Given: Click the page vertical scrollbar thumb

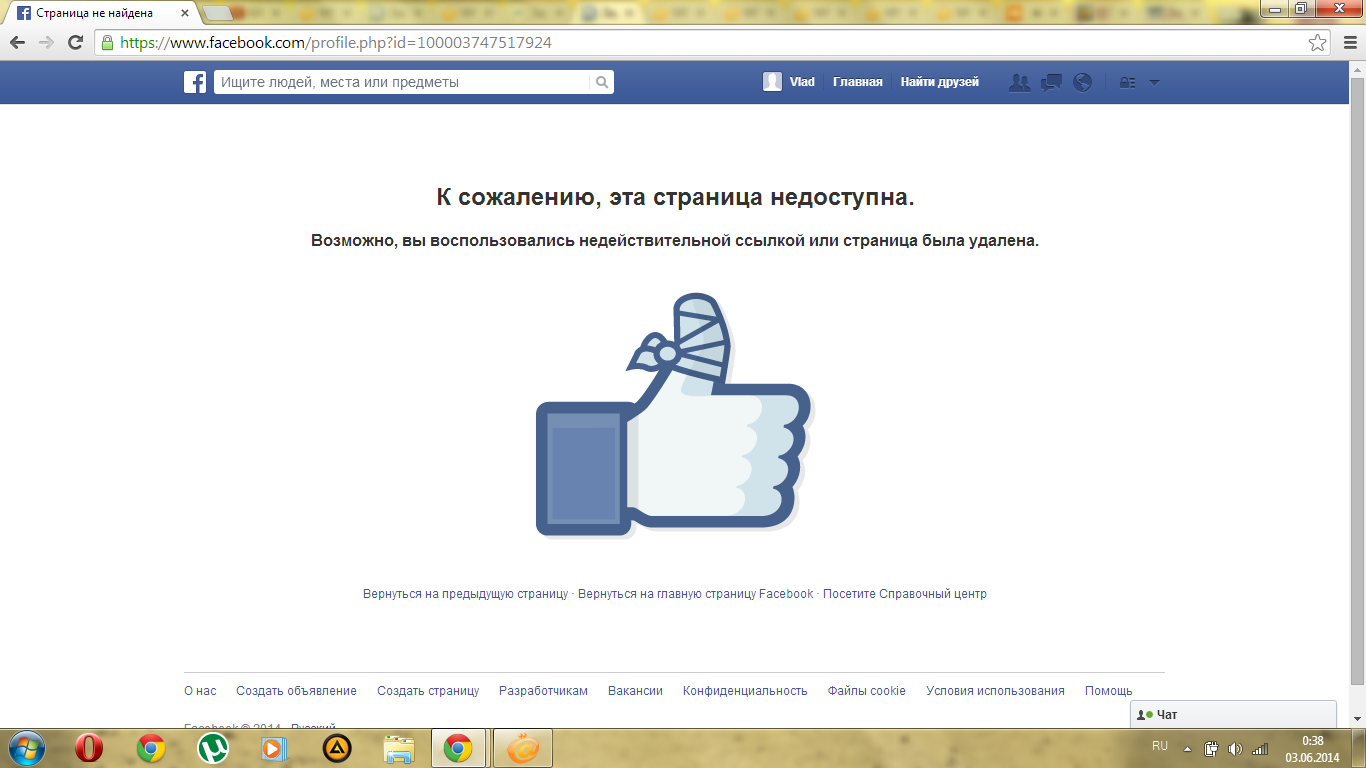Looking at the screenshot, I should click(1357, 380).
